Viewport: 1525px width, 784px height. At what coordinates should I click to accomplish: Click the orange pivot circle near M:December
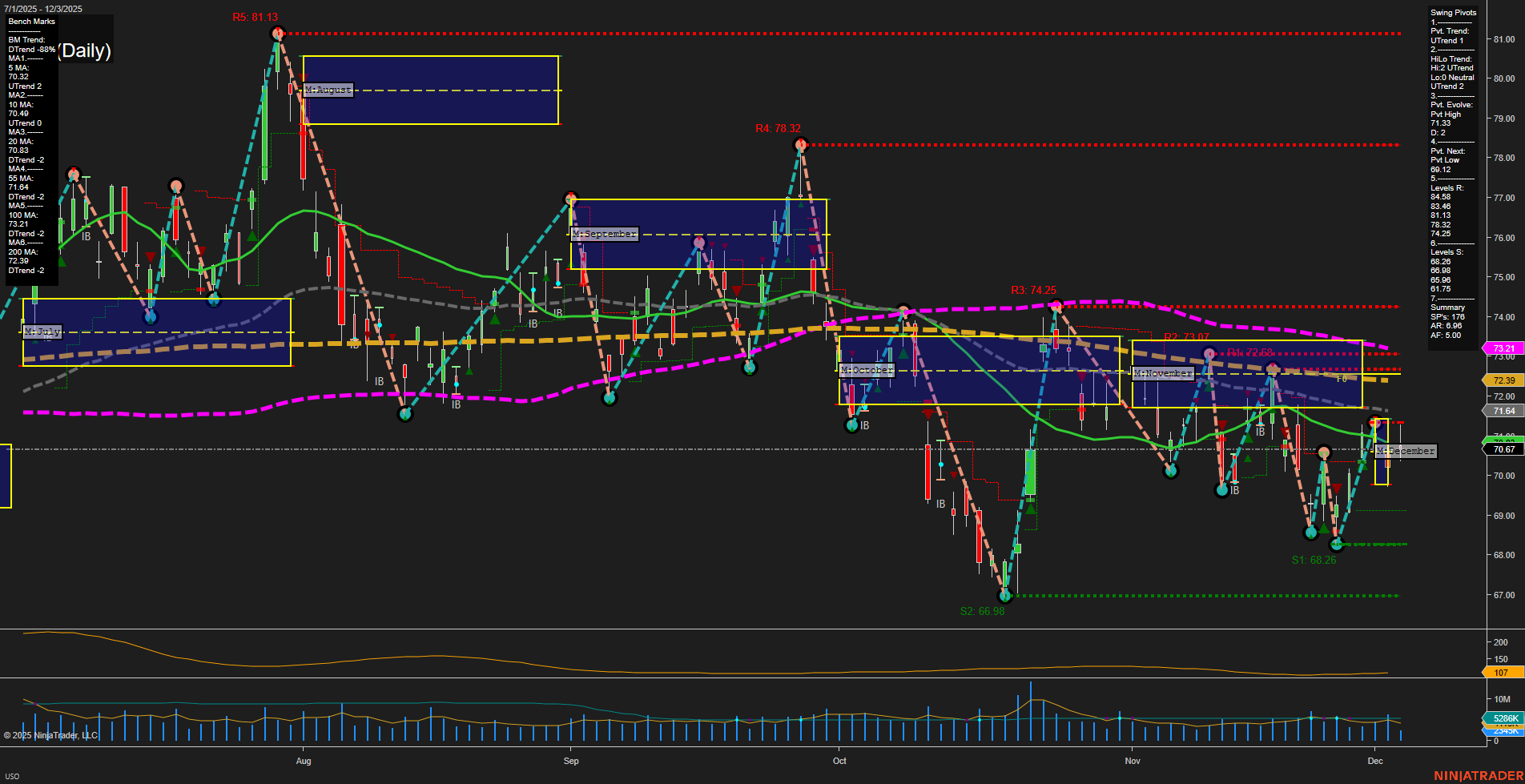pos(1323,453)
